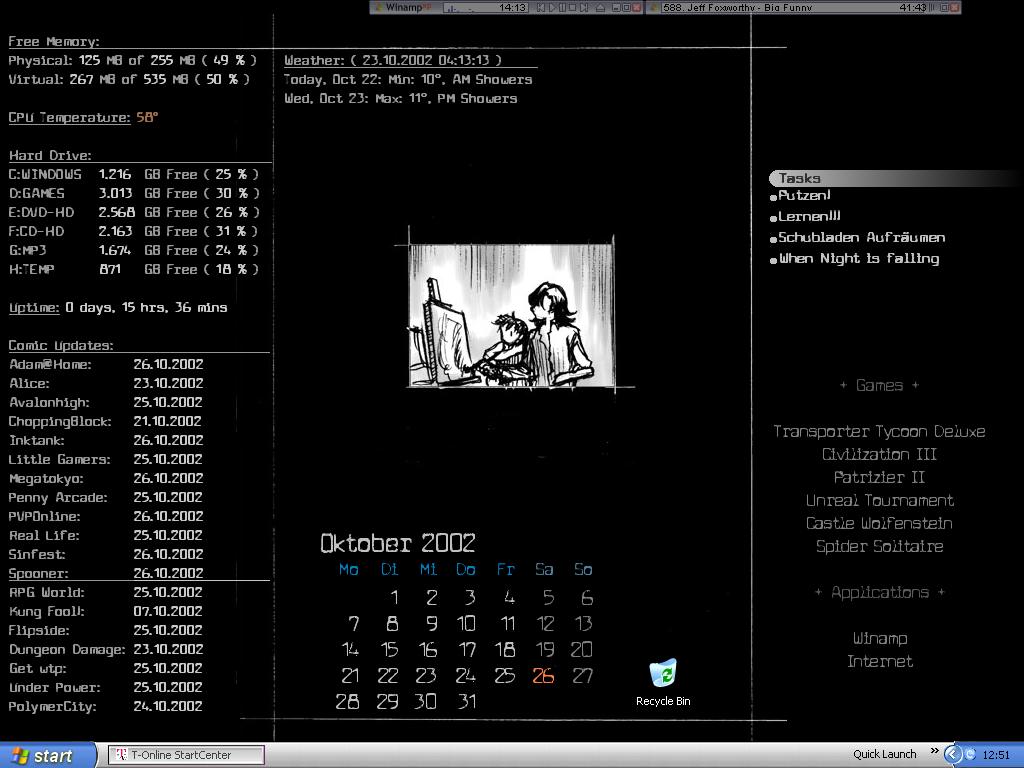The width and height of the screenshot is (1024, 768).
Task: Click the manga sketch thumbnail image
Action: [511, 315]
